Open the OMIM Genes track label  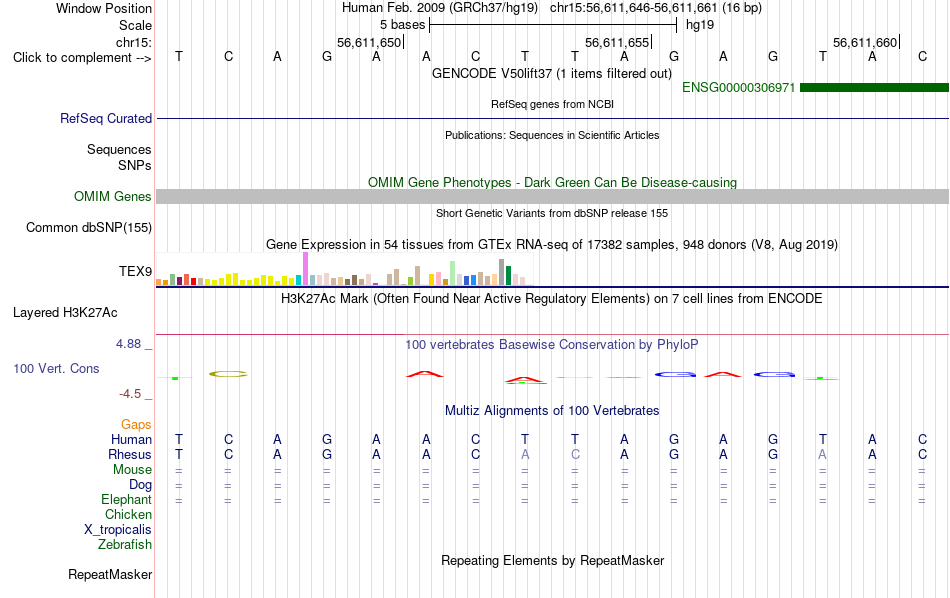point(112,196)
